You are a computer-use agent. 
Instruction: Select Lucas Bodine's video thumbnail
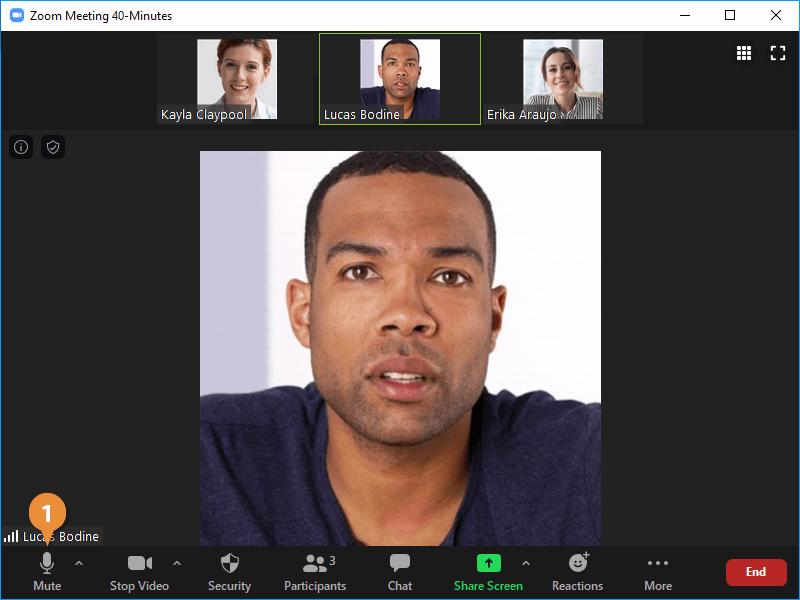point(400,79)
